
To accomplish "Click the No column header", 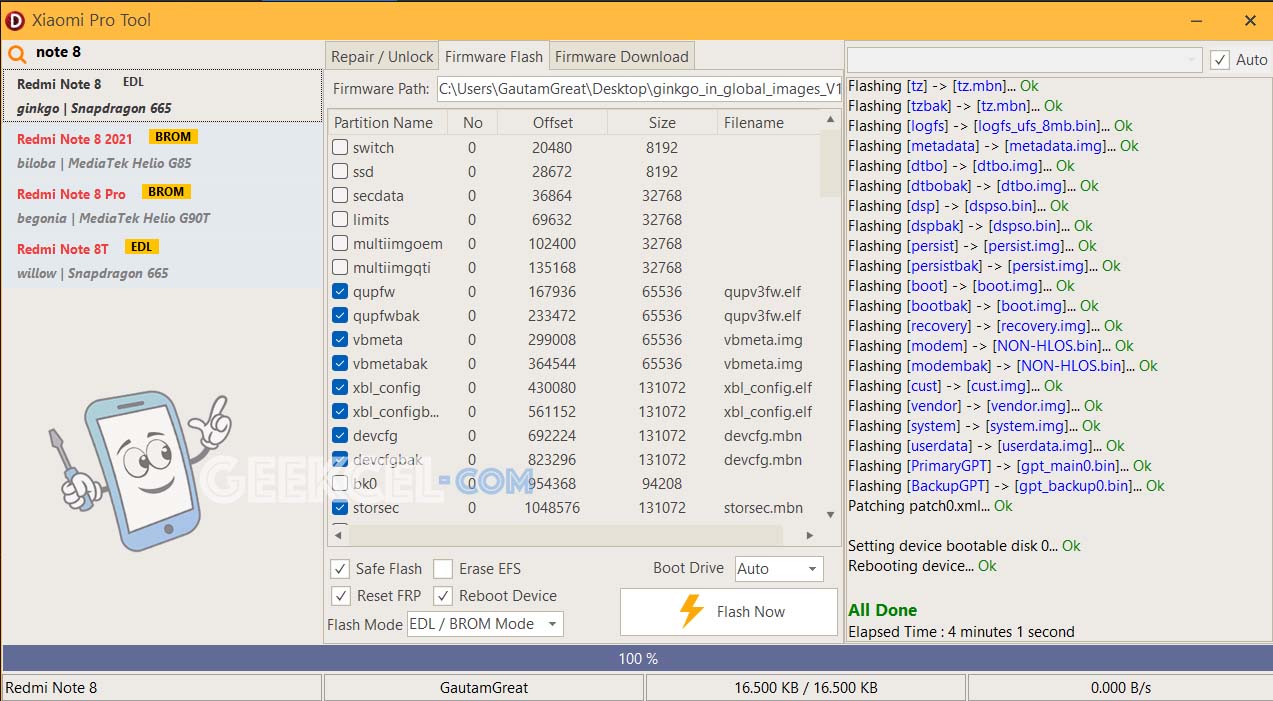I will coord(472,122).
